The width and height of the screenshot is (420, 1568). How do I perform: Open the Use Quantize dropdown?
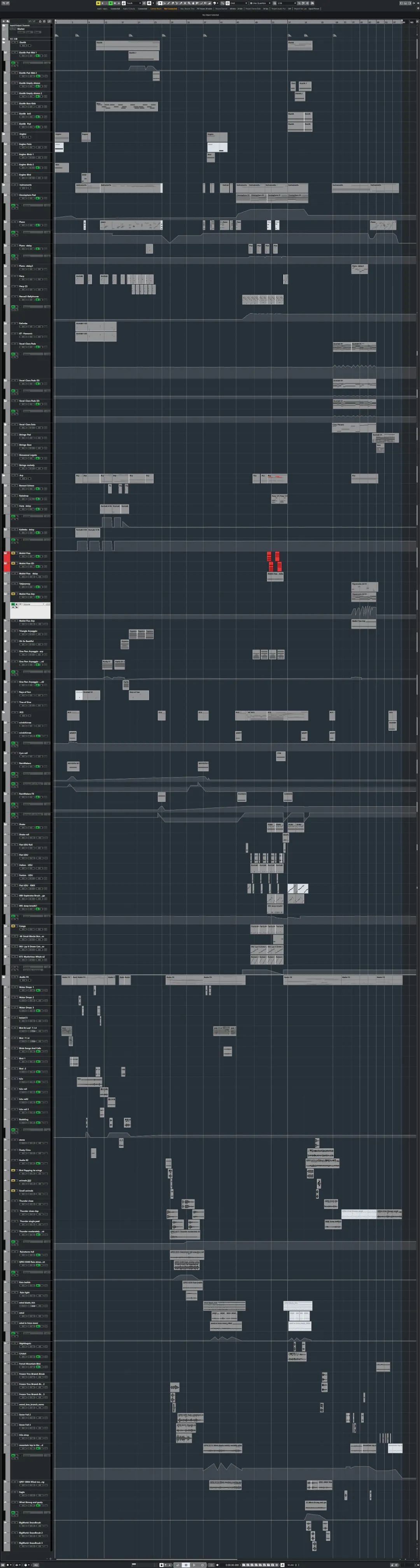tap(261, 3)
